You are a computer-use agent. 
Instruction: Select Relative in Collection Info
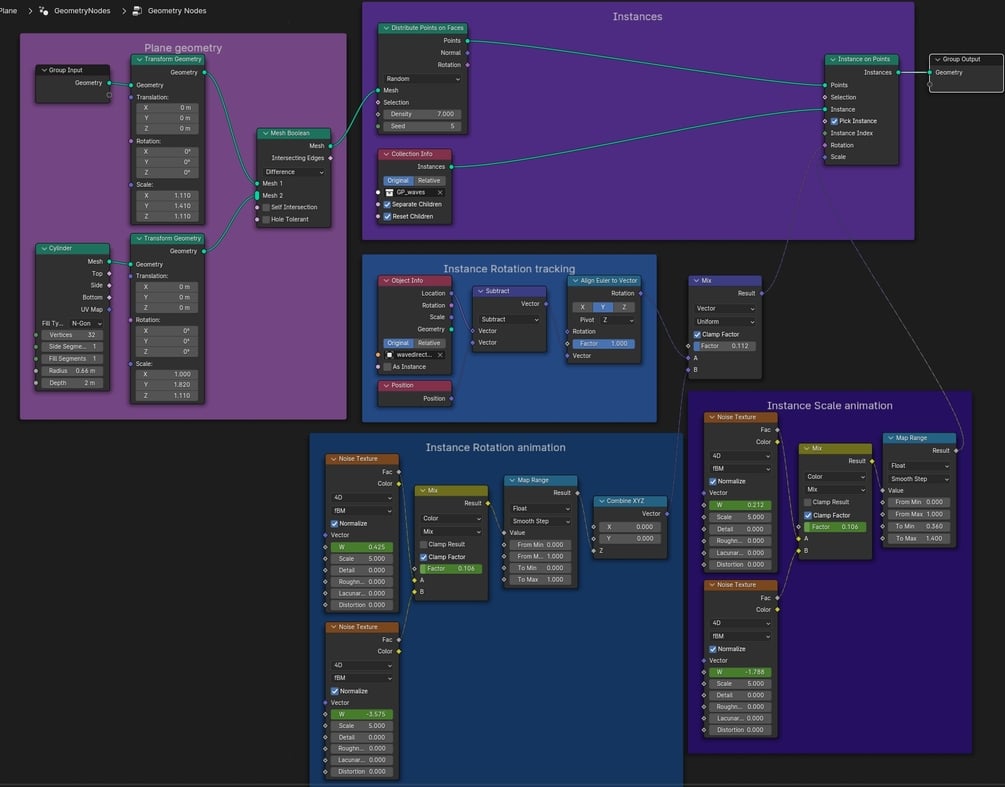[428, 181]
